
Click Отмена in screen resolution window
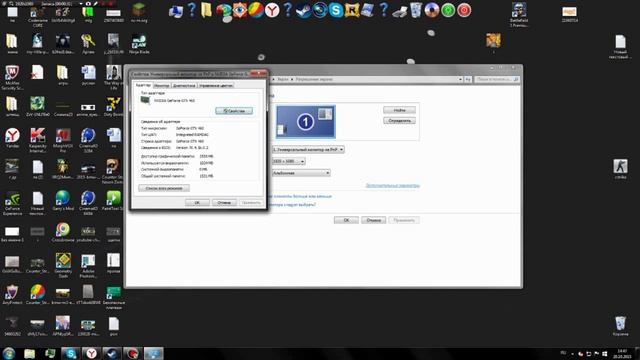[x=373, y=220]
